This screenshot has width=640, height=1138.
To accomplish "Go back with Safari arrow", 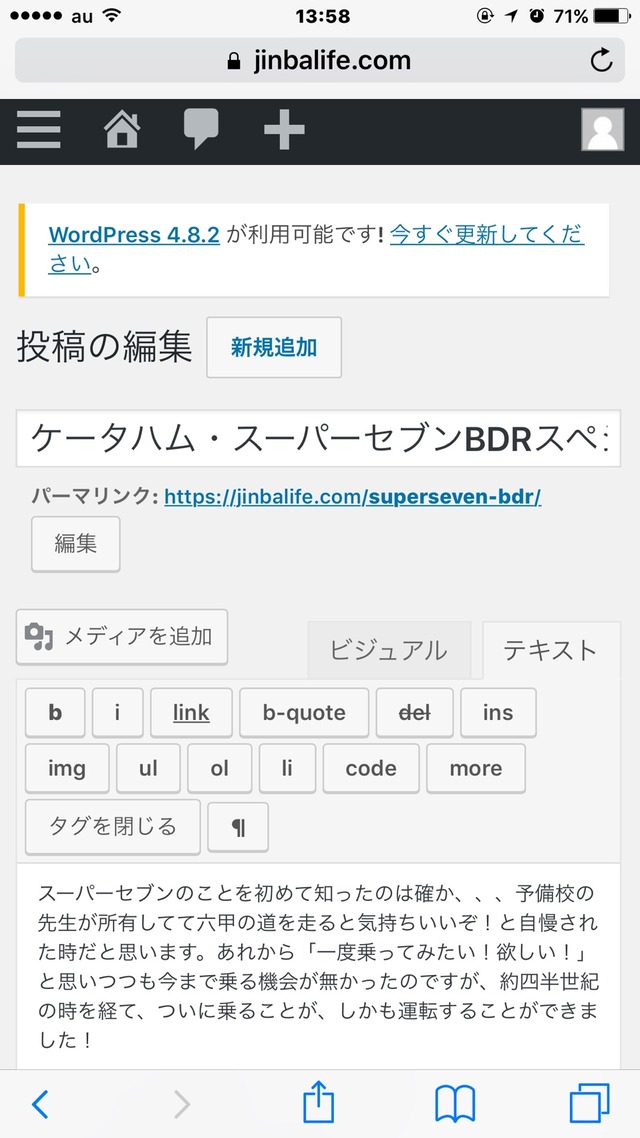I will click(40, 1104).
